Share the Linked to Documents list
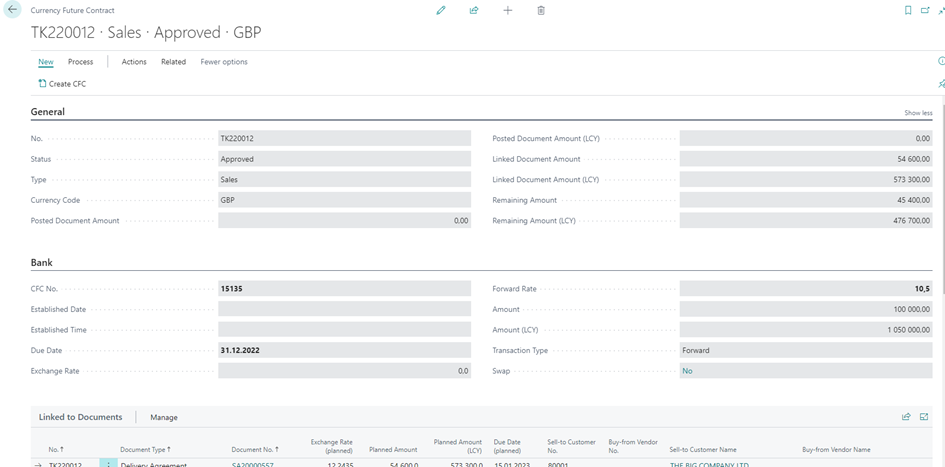The image size is (945, 467). (x=906, y=417)
